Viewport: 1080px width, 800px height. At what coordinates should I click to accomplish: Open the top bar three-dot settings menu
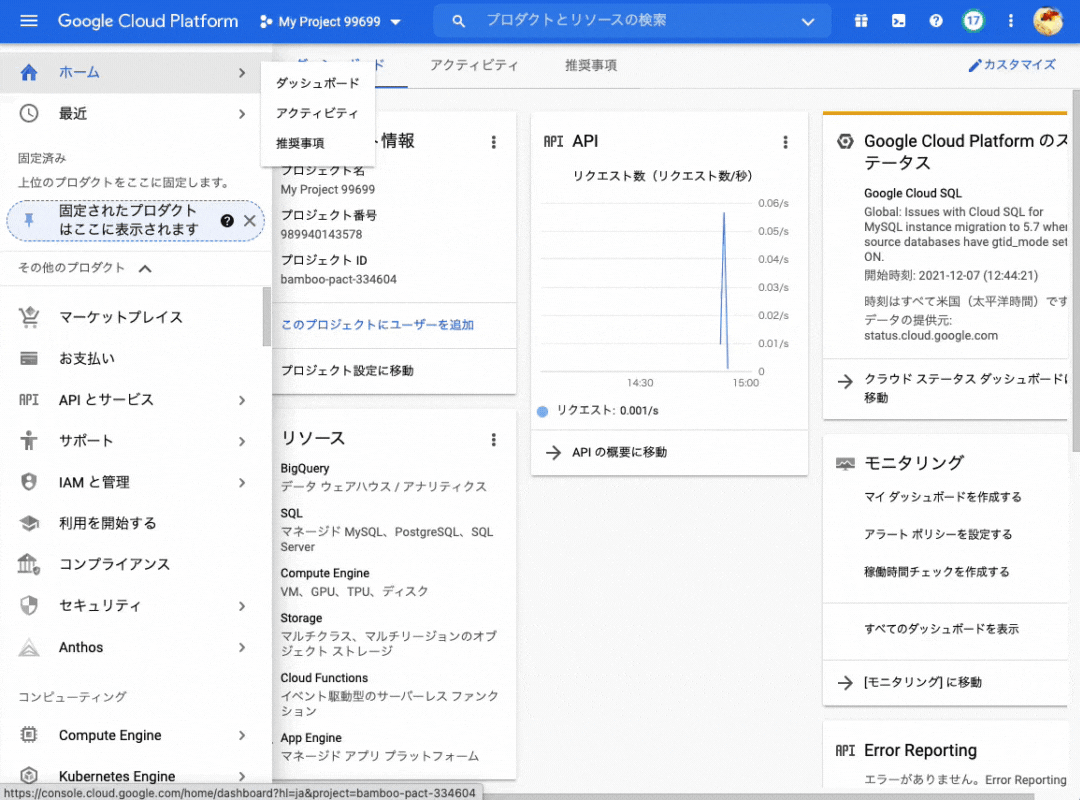click(1010, 21)
